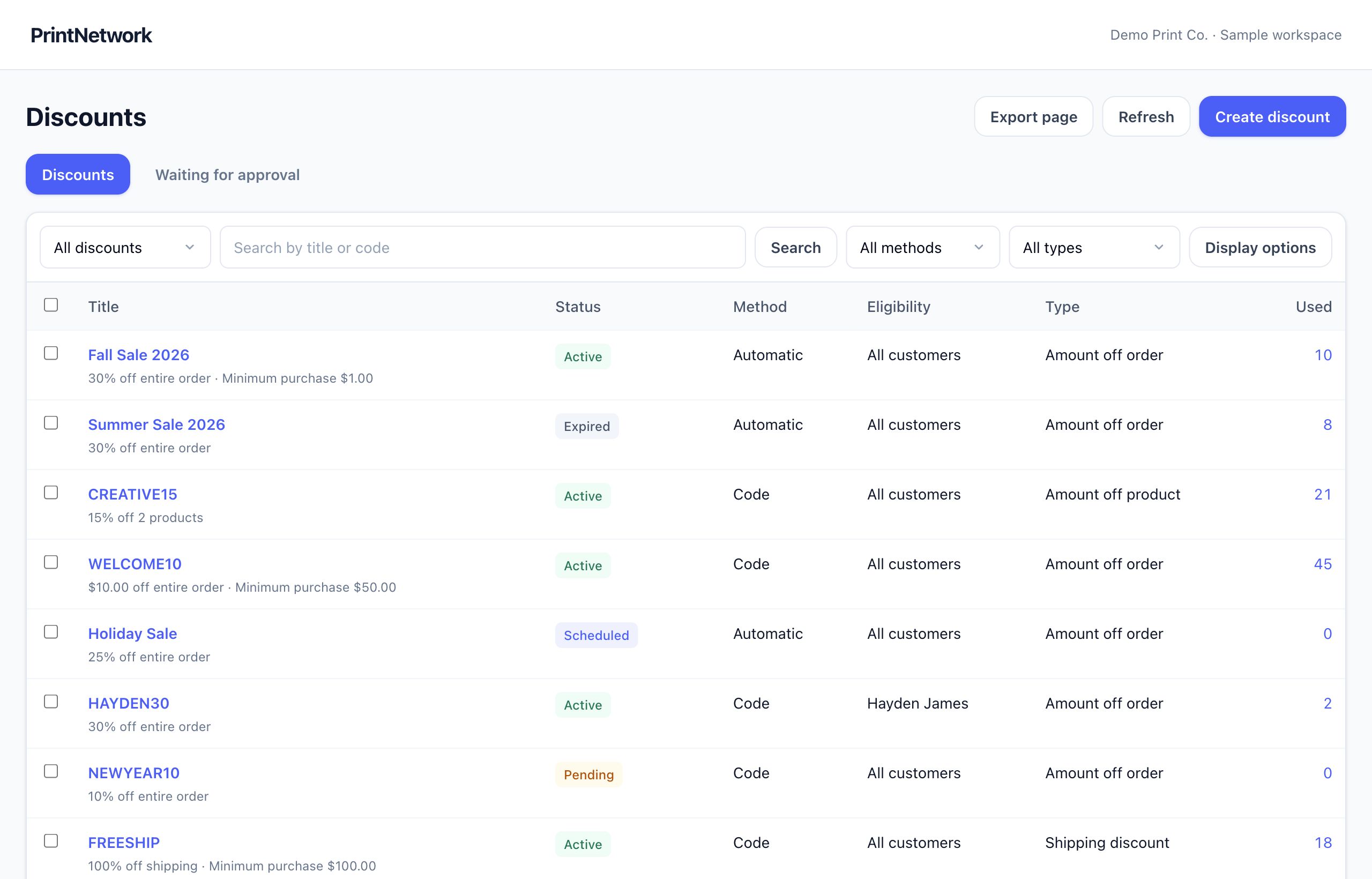Image resolution: width=1372 pixels, height=879 pixels.
Task: Expand the All methods filter dropdown
Action: pos(922,247)
